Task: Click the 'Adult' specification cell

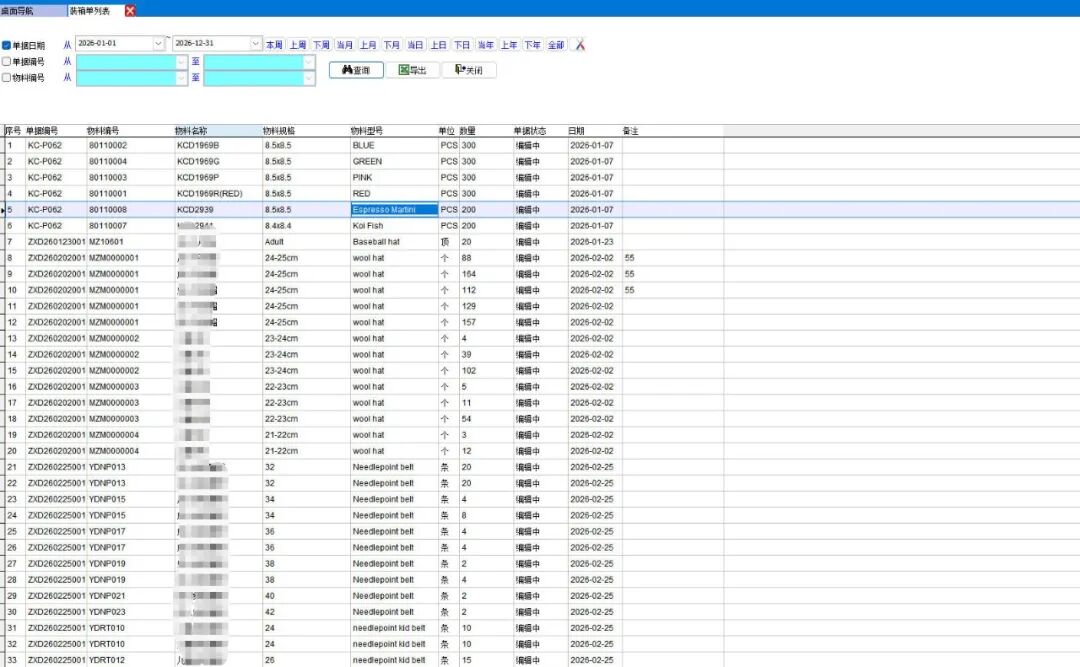Action: point(306,242)
